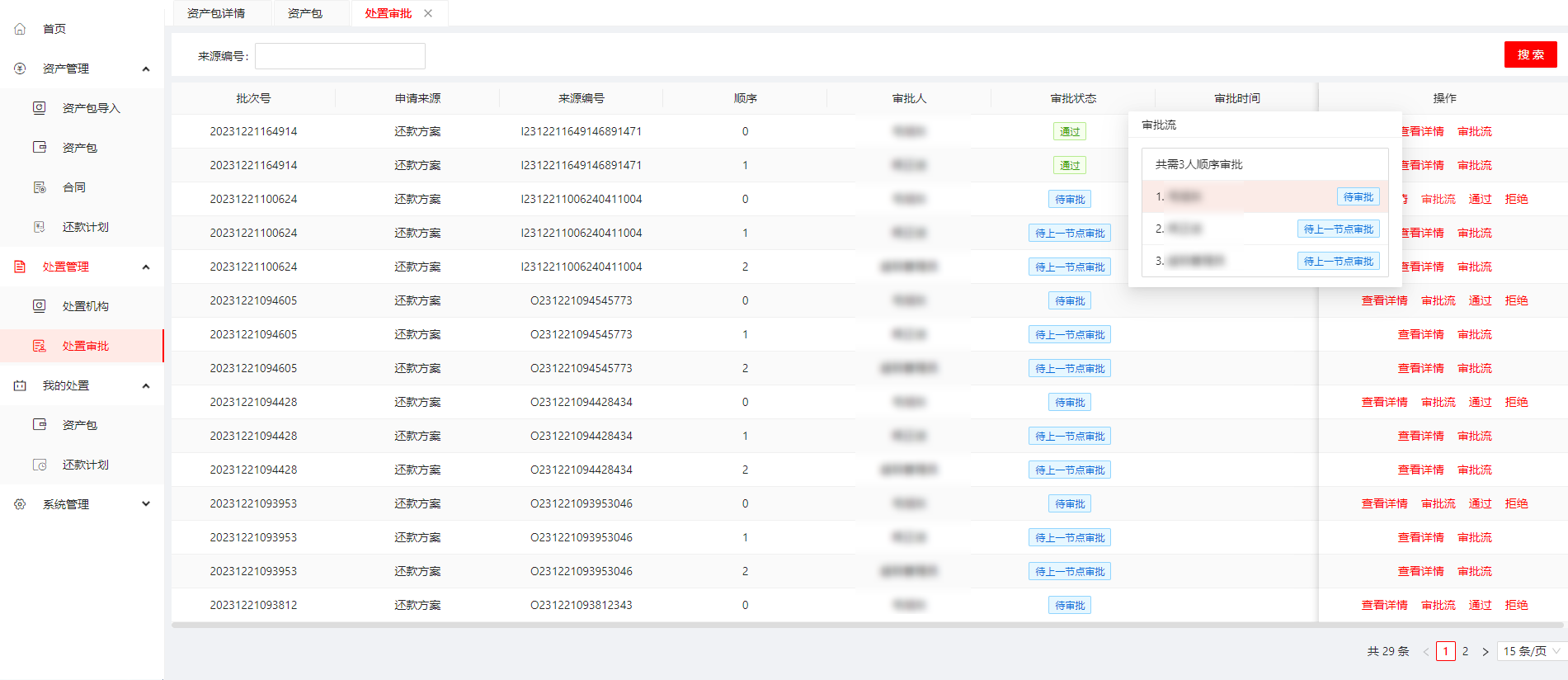
Task: Go to previous page arrow
Action: point(1426,651)
